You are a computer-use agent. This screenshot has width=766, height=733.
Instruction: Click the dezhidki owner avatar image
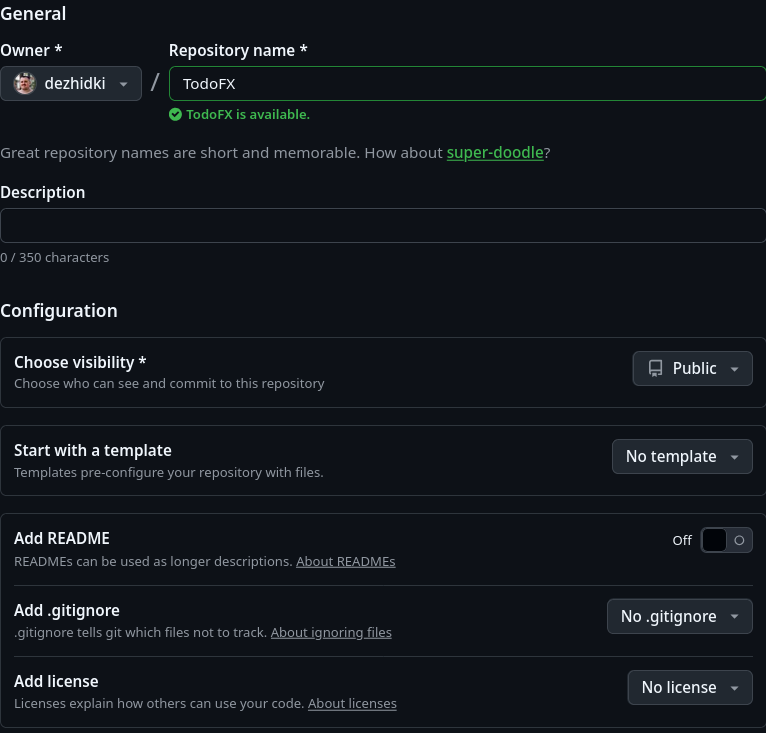(25, 84)
